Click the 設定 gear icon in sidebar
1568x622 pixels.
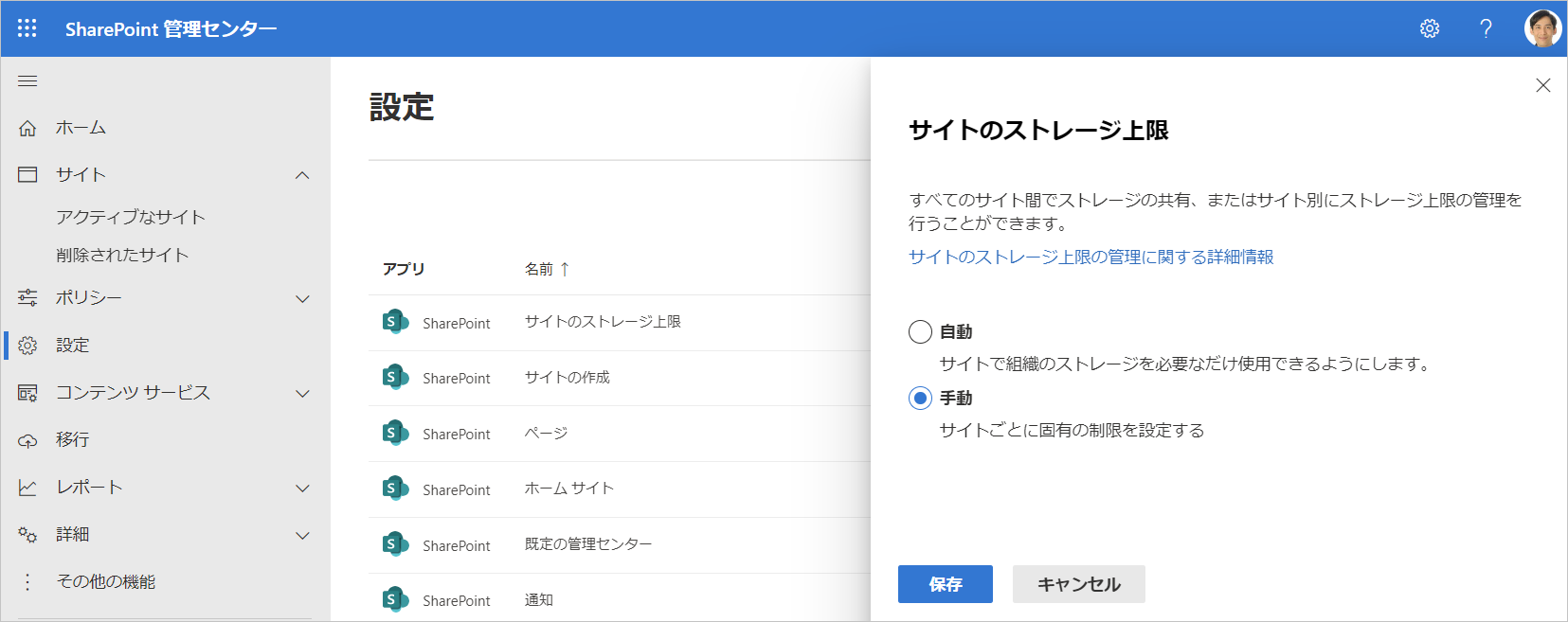click(x=27, y=346)
